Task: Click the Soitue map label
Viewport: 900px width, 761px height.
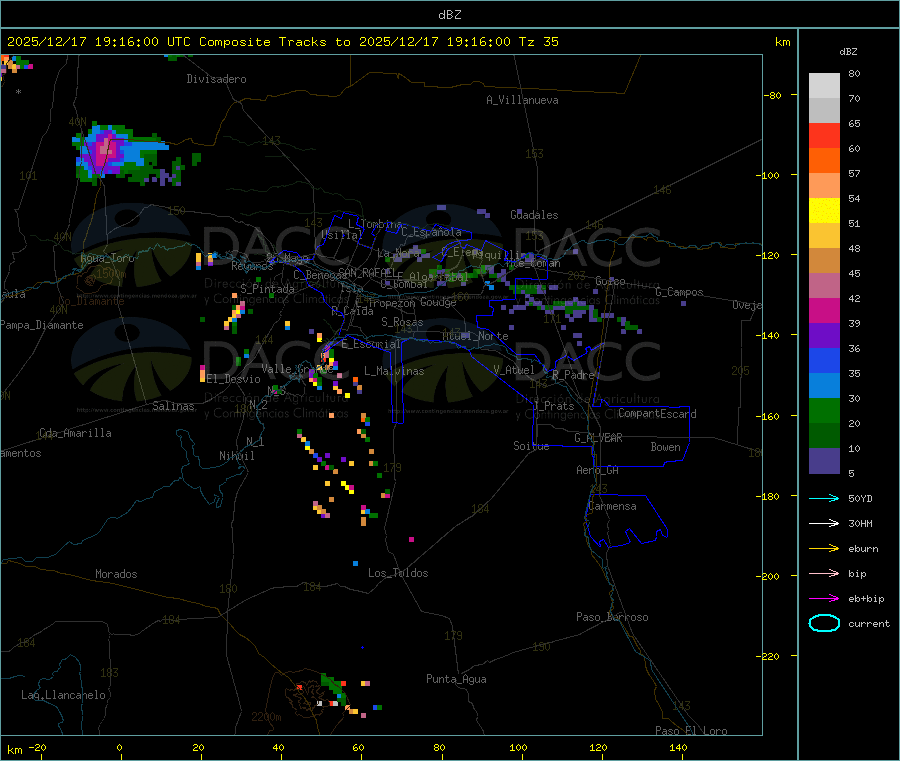Action: point(531,446)
